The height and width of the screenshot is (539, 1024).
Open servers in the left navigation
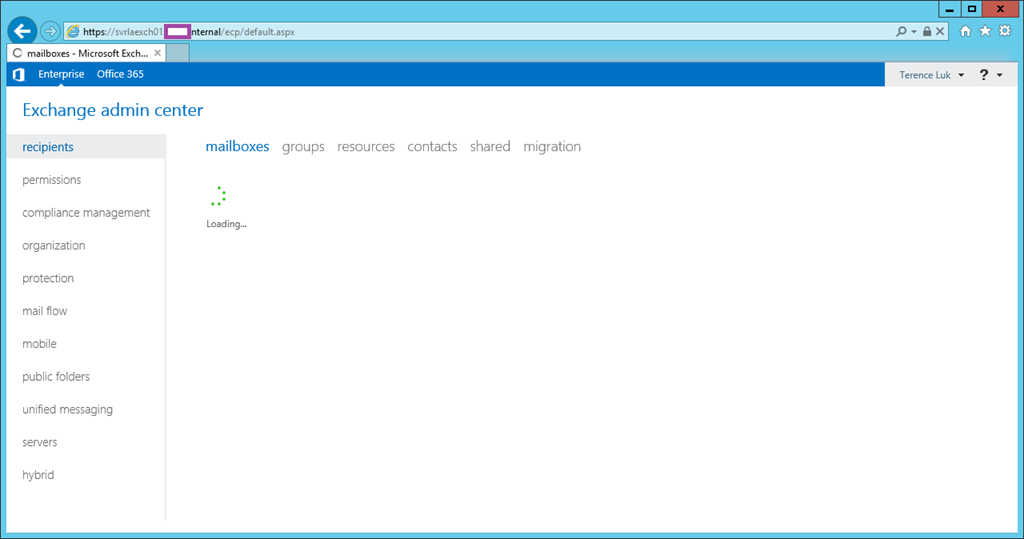point(40,442)
